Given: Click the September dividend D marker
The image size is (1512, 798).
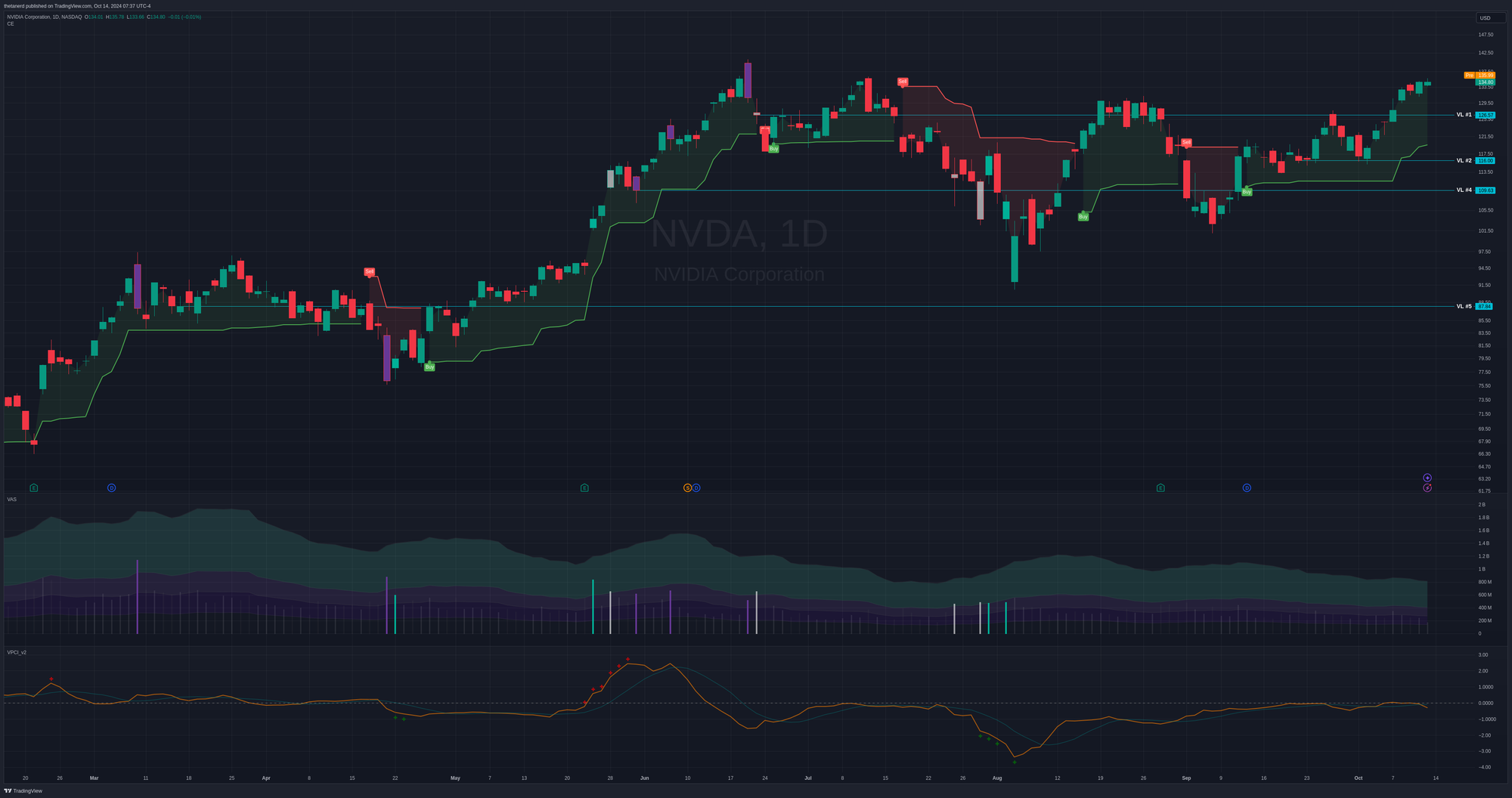Looking at the screenshot, I should click(x=1247, y=488).
